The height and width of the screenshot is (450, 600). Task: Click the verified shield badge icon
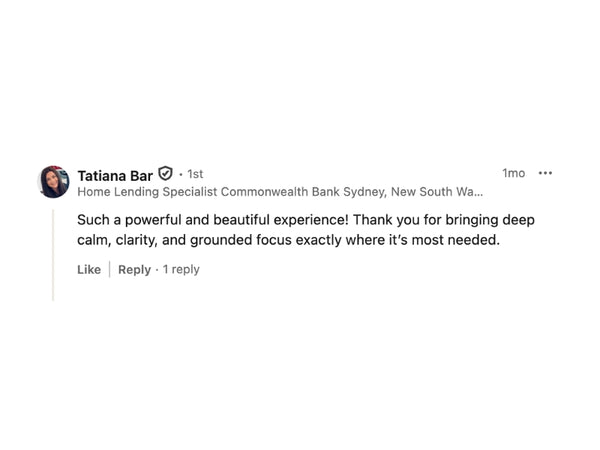tap(166, 174)
